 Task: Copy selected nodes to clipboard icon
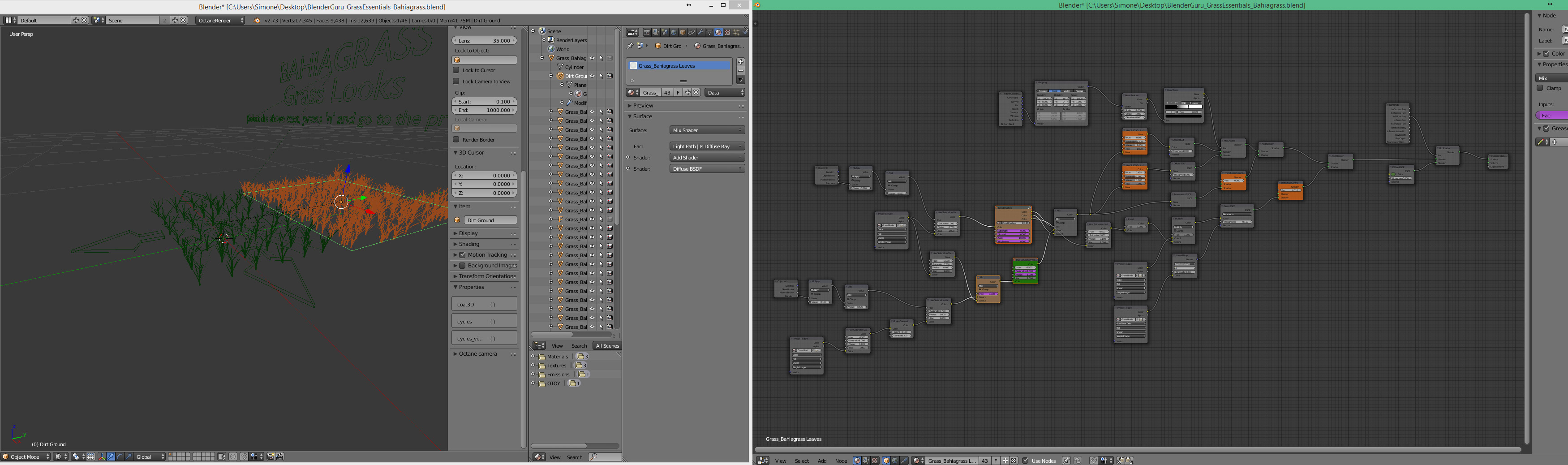point(1120,461)
